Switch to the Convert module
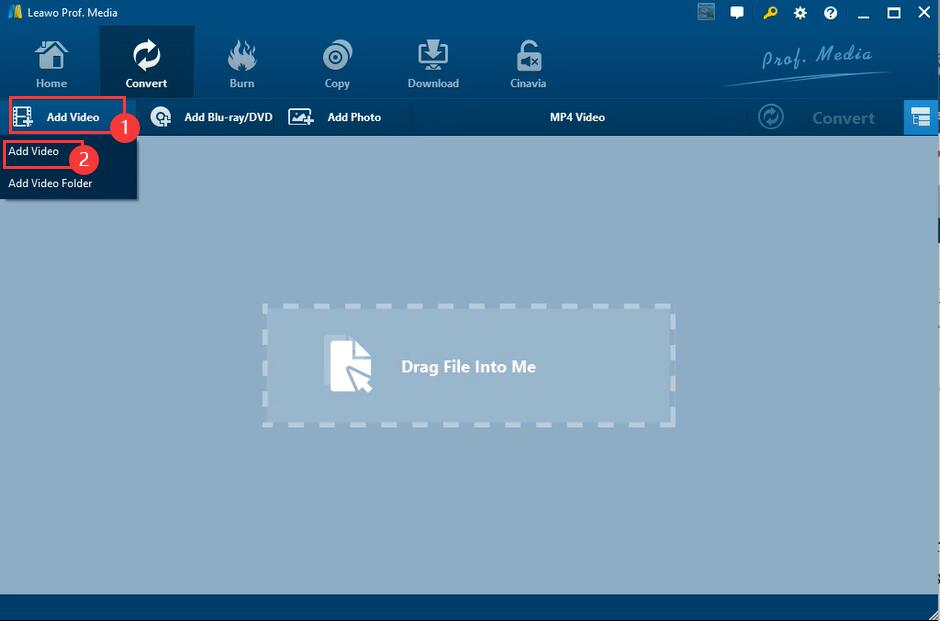The width and height of the screenshot is (940, 621). pos(146,63)
